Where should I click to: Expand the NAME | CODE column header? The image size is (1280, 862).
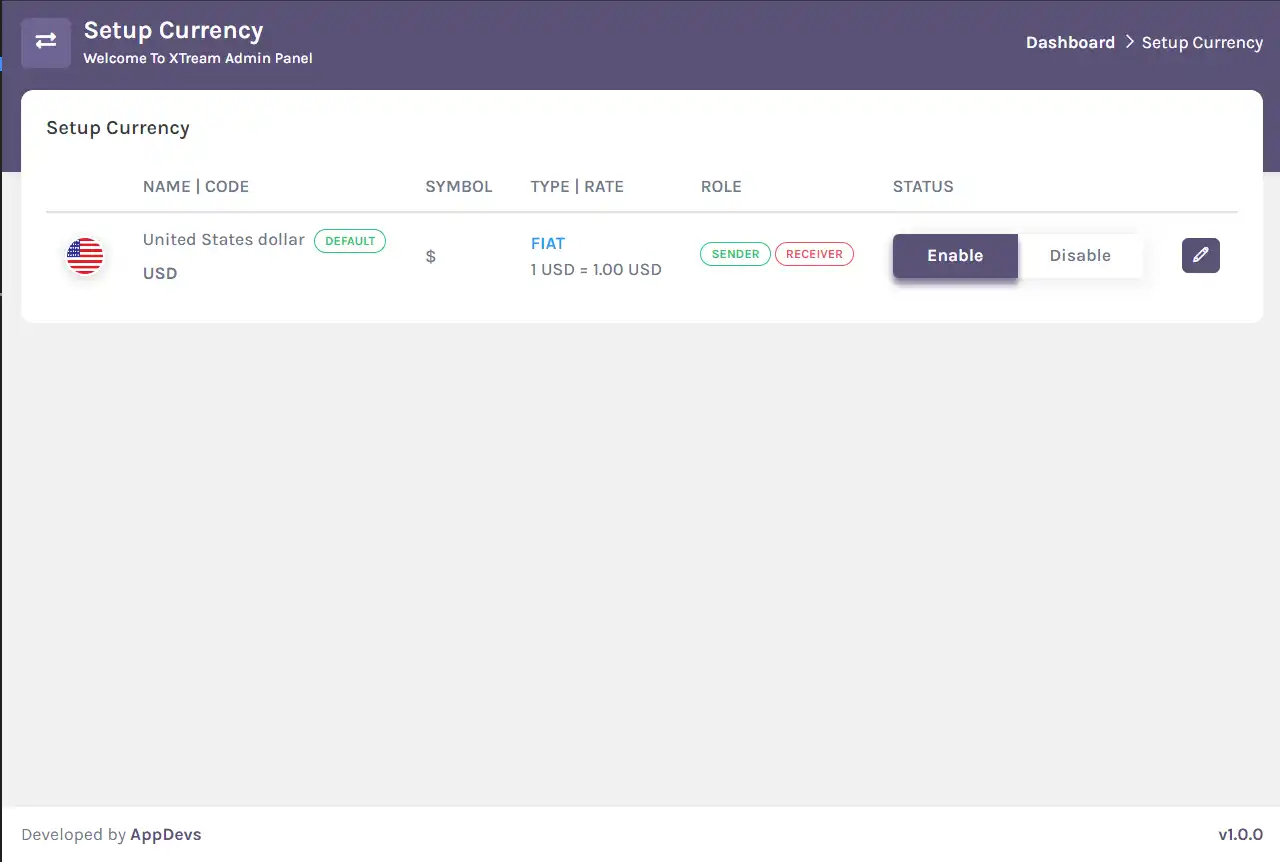[x=196, y=186]
